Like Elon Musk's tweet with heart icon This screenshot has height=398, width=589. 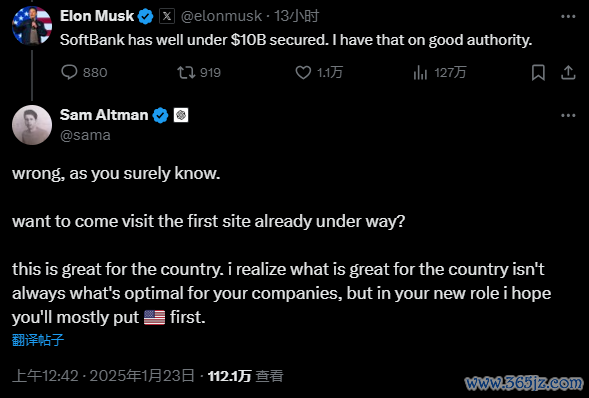pyautogui.click(x=303, y=72)
